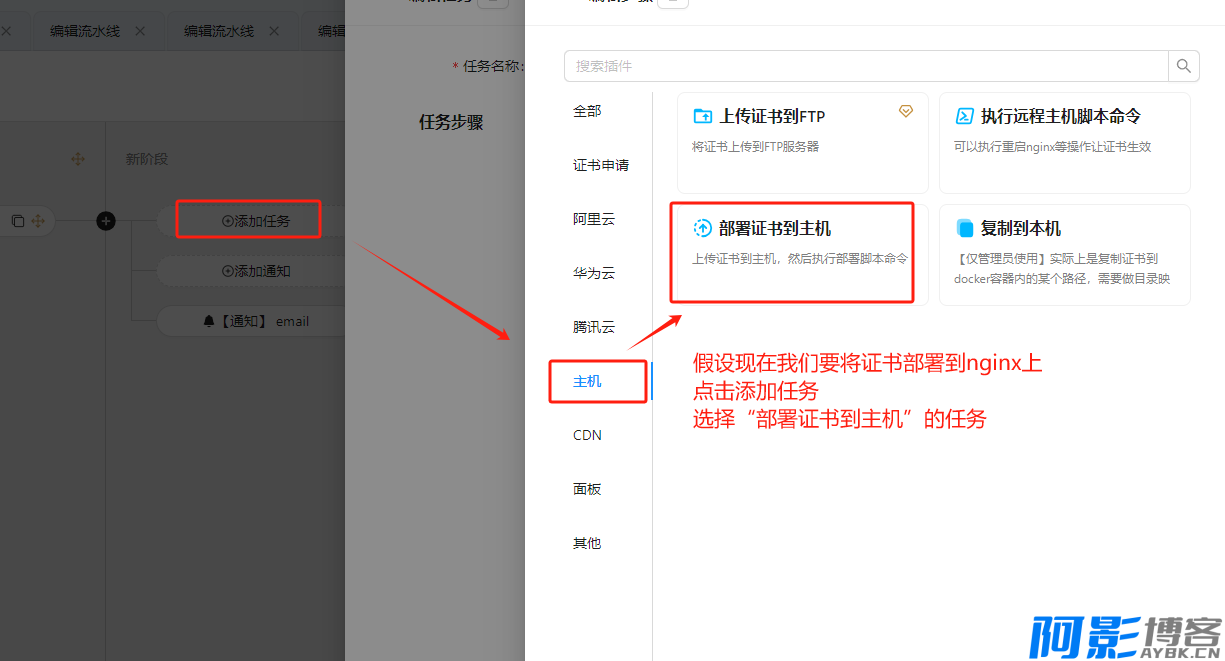This screenshot has height=661, width=1225.
Task: Click the diamond VIP icon on 上传证书到FTP card
Action: (x=906, y=111)
